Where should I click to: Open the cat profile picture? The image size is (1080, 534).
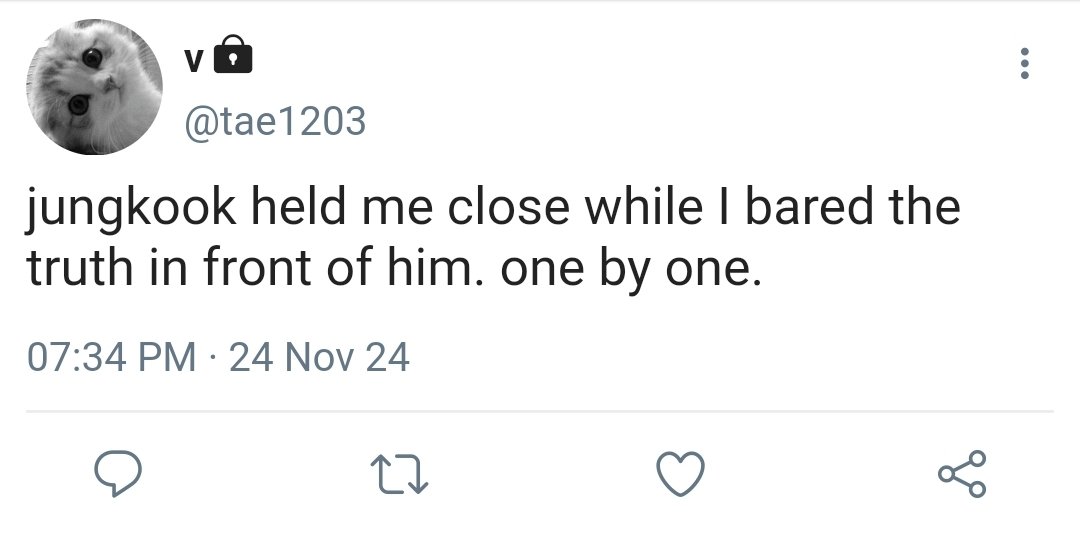click(x=94, y=87)
